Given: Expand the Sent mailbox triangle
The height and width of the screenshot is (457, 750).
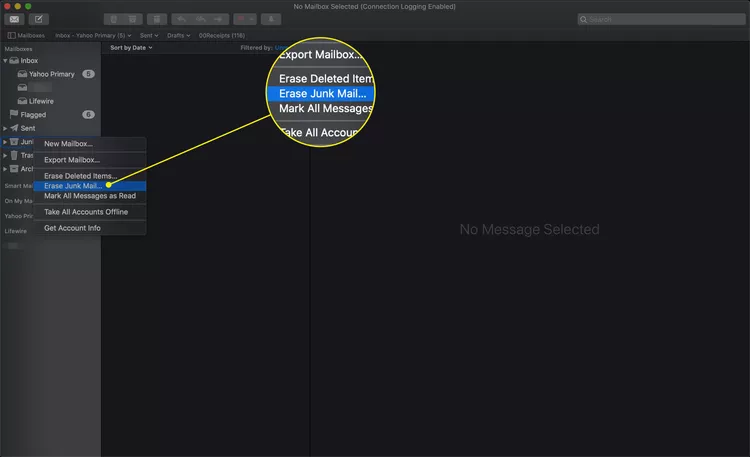Looking at the screenshot, I should pos(5,128).
